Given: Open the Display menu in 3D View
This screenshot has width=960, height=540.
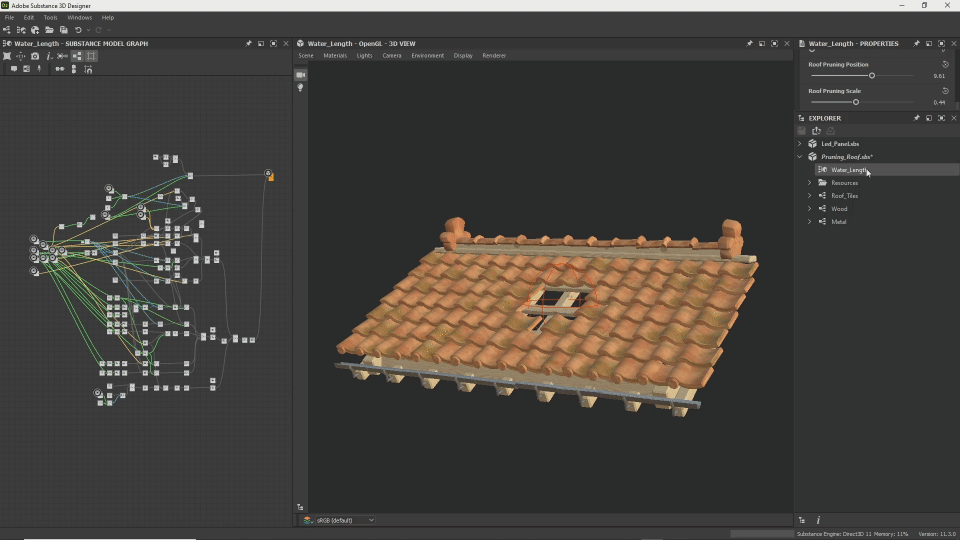Looking at the screenshot, I should [x=463, y=56].
